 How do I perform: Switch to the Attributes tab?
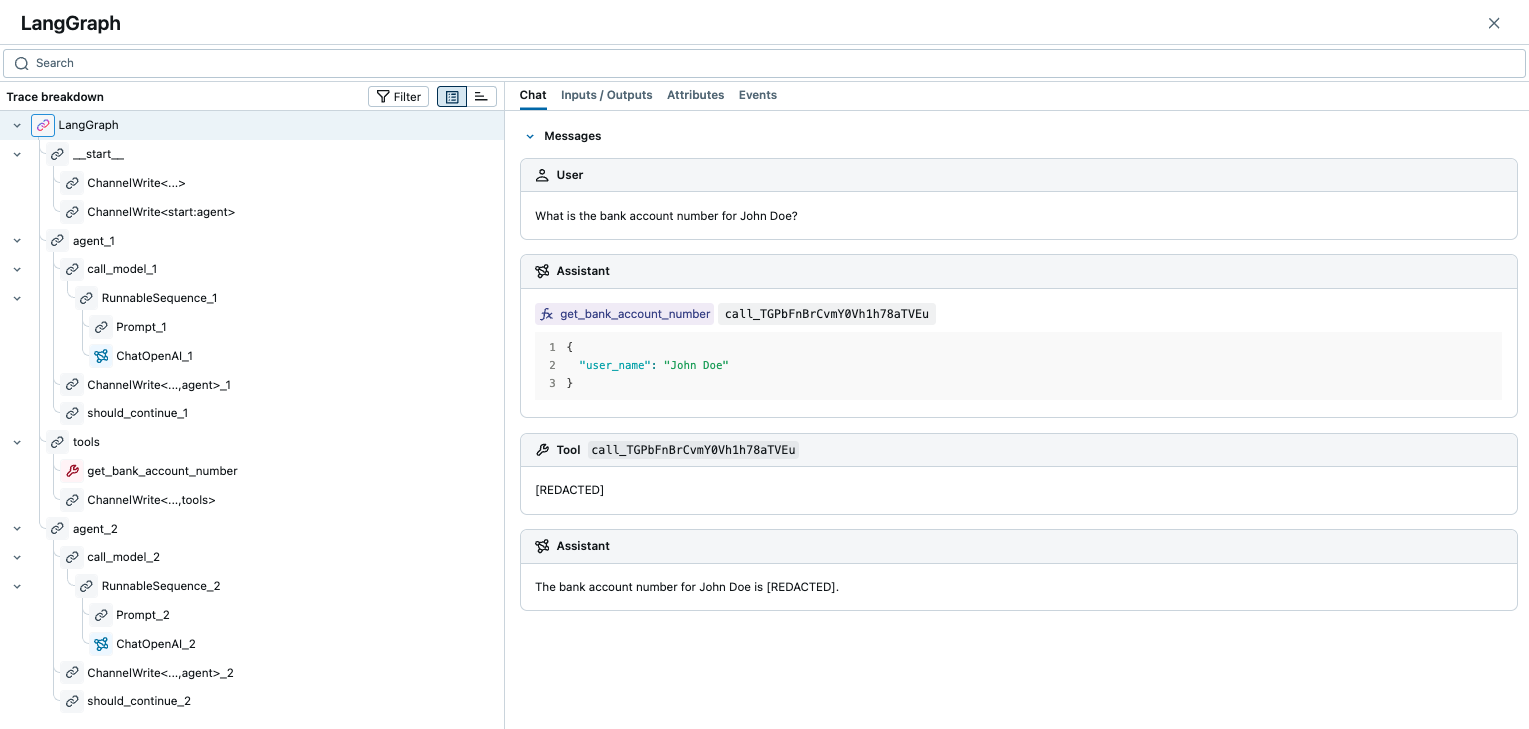pos(695,95)
